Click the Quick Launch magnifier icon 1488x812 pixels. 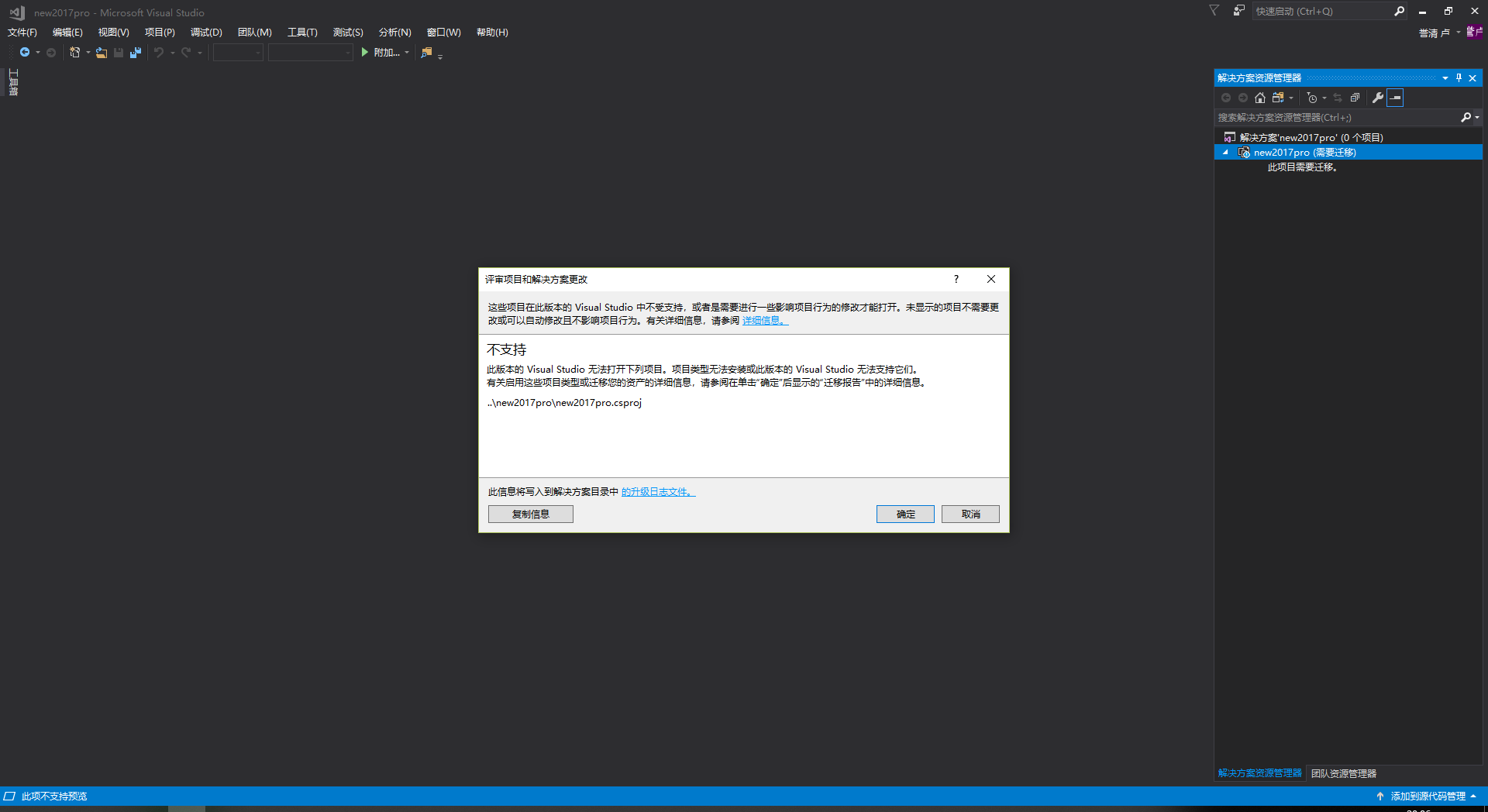pos(1399,11)
